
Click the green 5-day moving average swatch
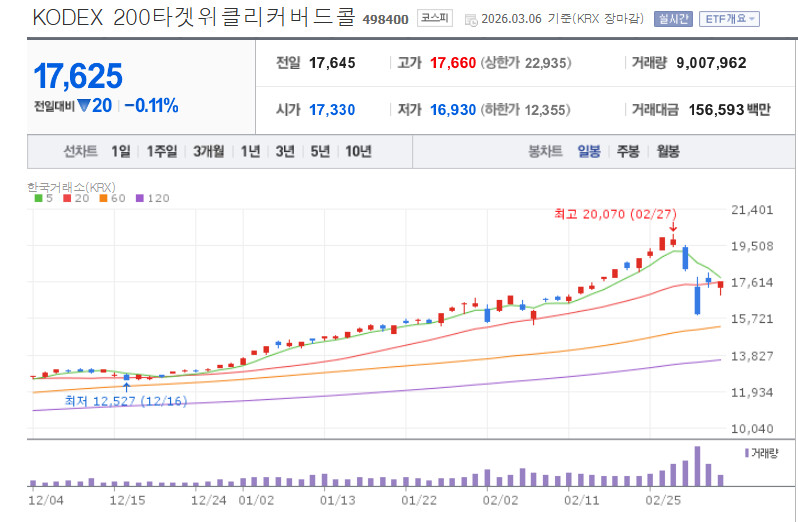point(38,199)
